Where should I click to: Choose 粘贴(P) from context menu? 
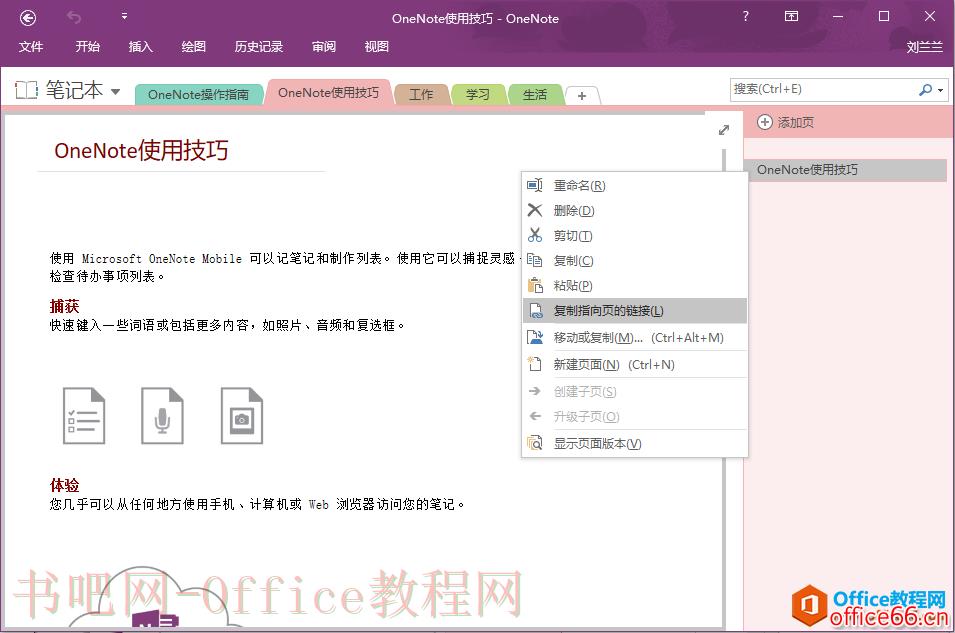pyautogui.click(x=635, y=285)
